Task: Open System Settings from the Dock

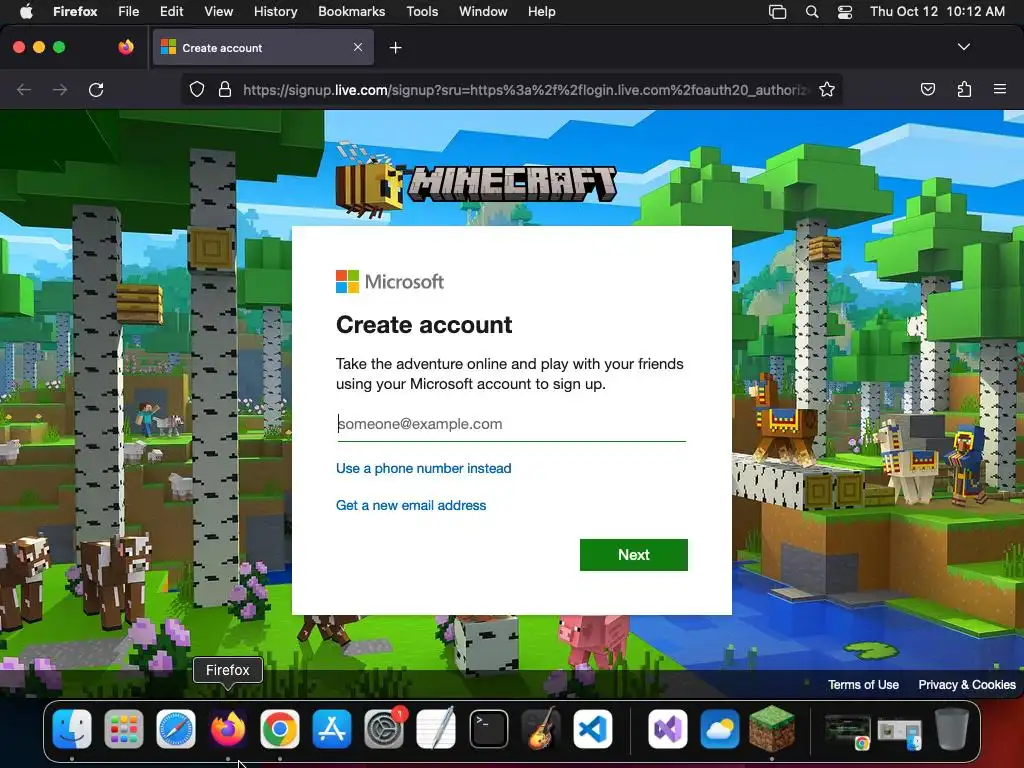Action: tap(384, 729)
